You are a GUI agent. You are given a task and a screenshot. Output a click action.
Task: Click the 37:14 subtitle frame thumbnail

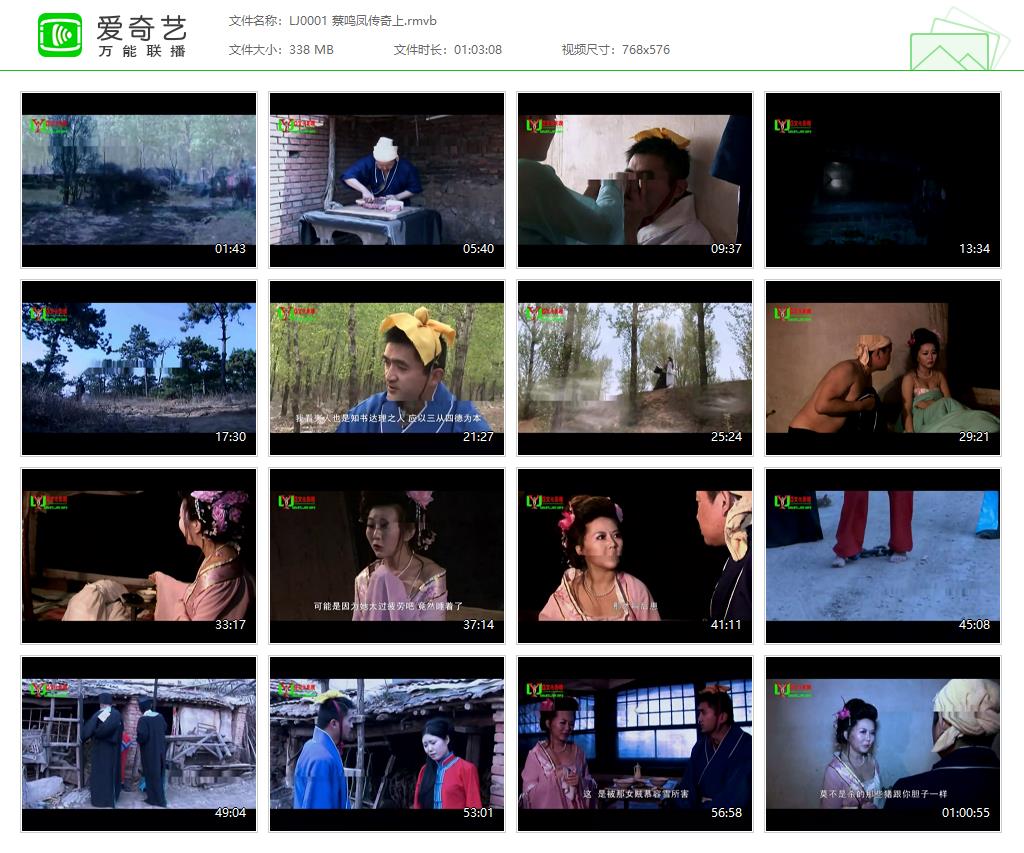click(x=387, y=556)
